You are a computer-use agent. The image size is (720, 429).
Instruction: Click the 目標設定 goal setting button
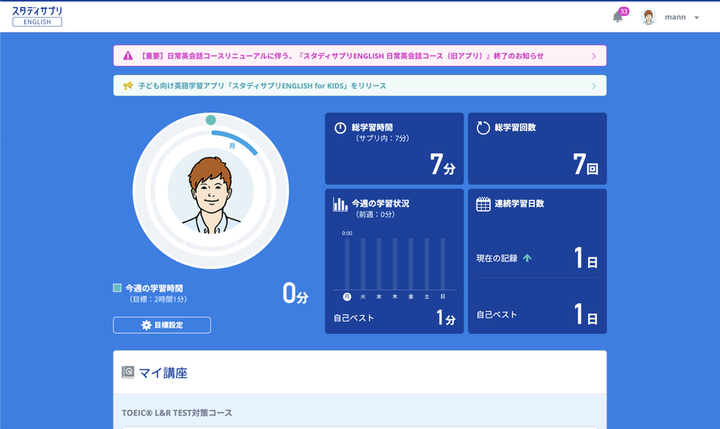tap(162, 325)
